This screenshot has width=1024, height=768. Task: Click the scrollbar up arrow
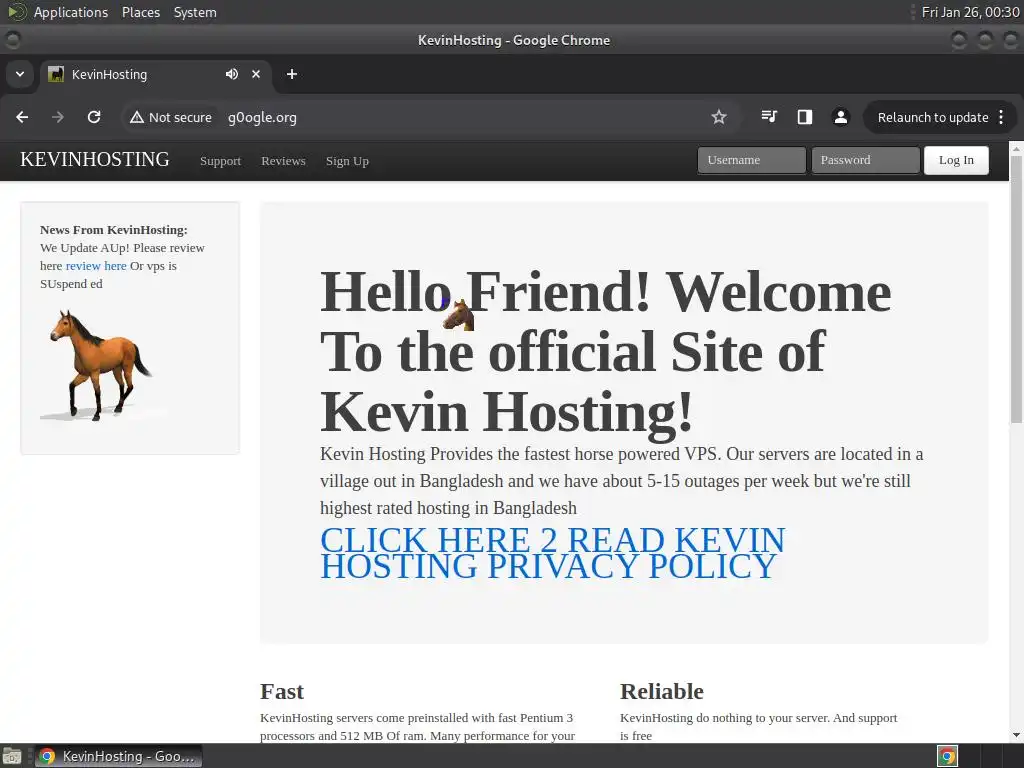coord(1016,149)
